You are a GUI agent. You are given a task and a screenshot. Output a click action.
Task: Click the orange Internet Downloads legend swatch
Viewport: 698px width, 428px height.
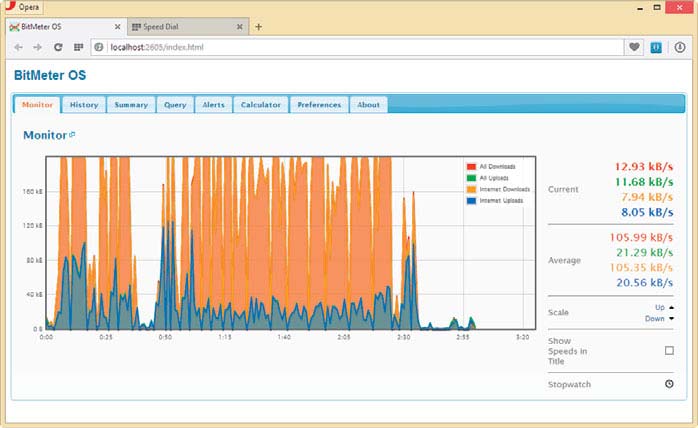pos(471,189)
